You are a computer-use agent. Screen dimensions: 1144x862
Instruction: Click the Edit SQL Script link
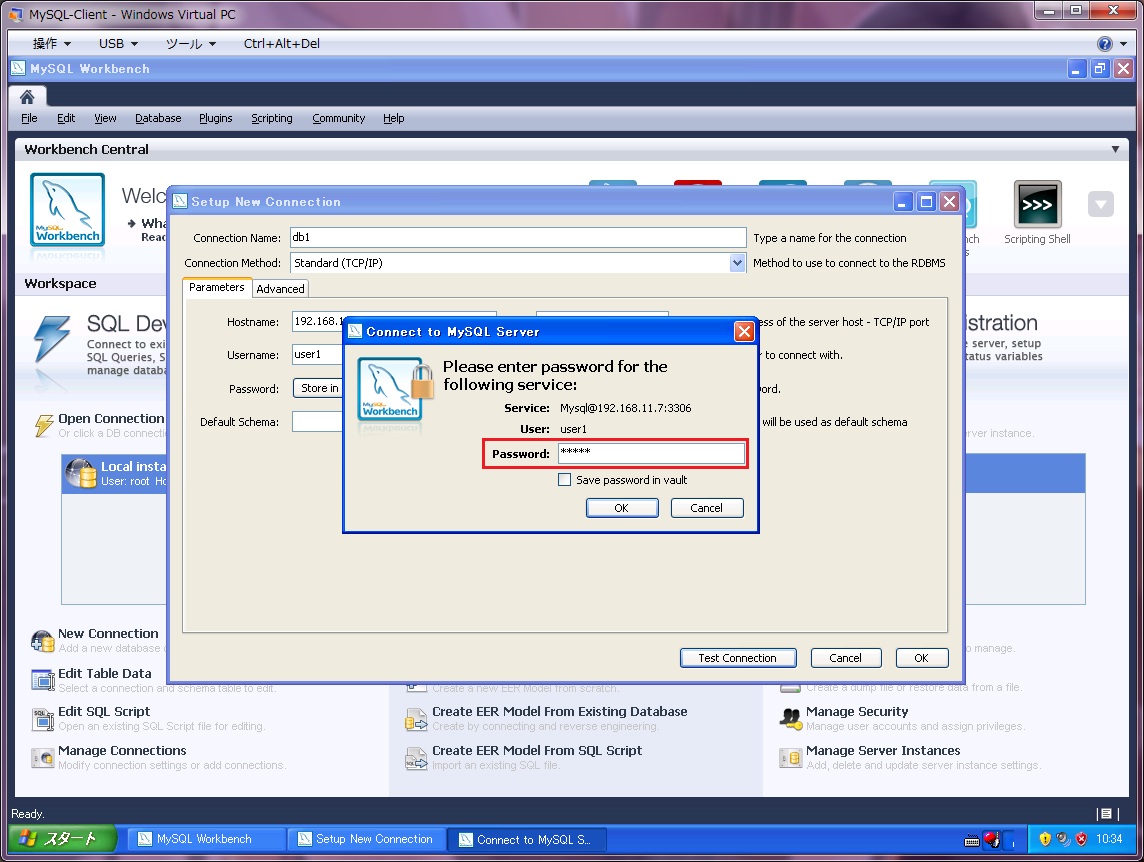coord(104,711)
